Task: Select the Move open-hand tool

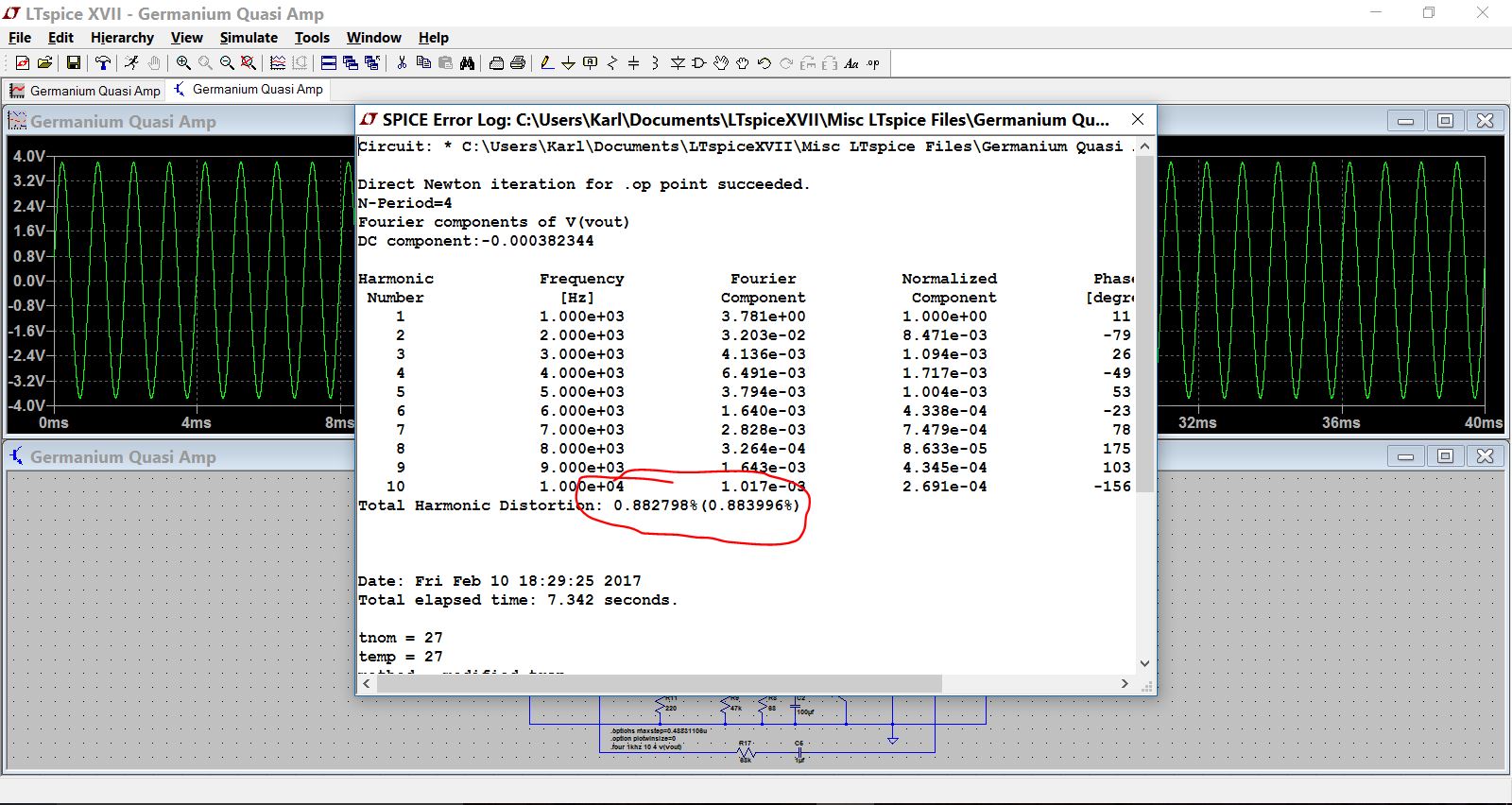Action: pyautogui.click(x=721, y=63)
